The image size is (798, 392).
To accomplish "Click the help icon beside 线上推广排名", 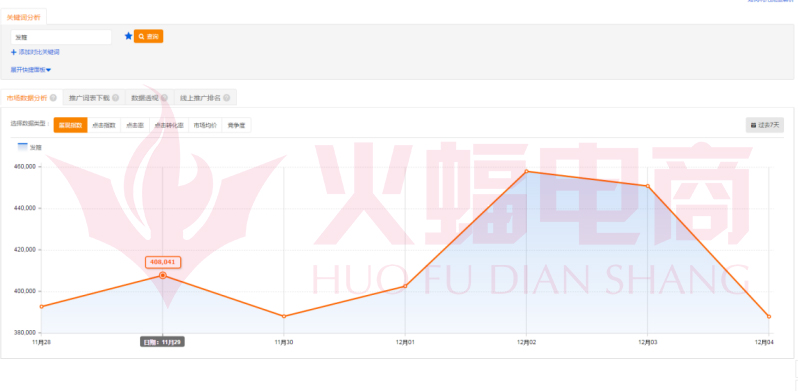I will [x=226, y=98].
